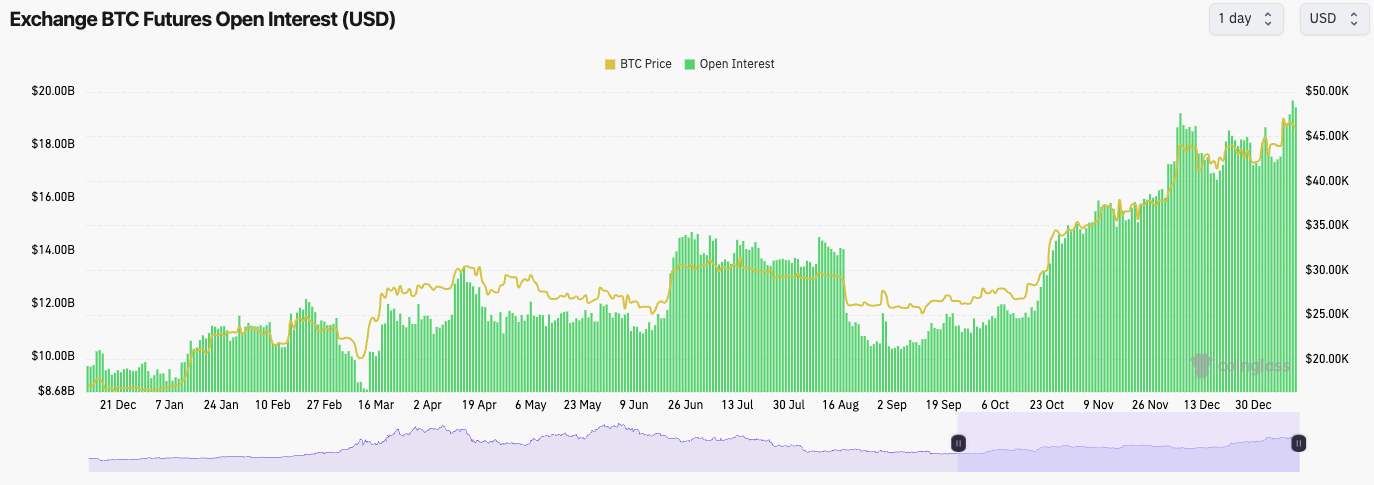
Task: Click the highlighted range in the overview timeline
Action: 1128,455
